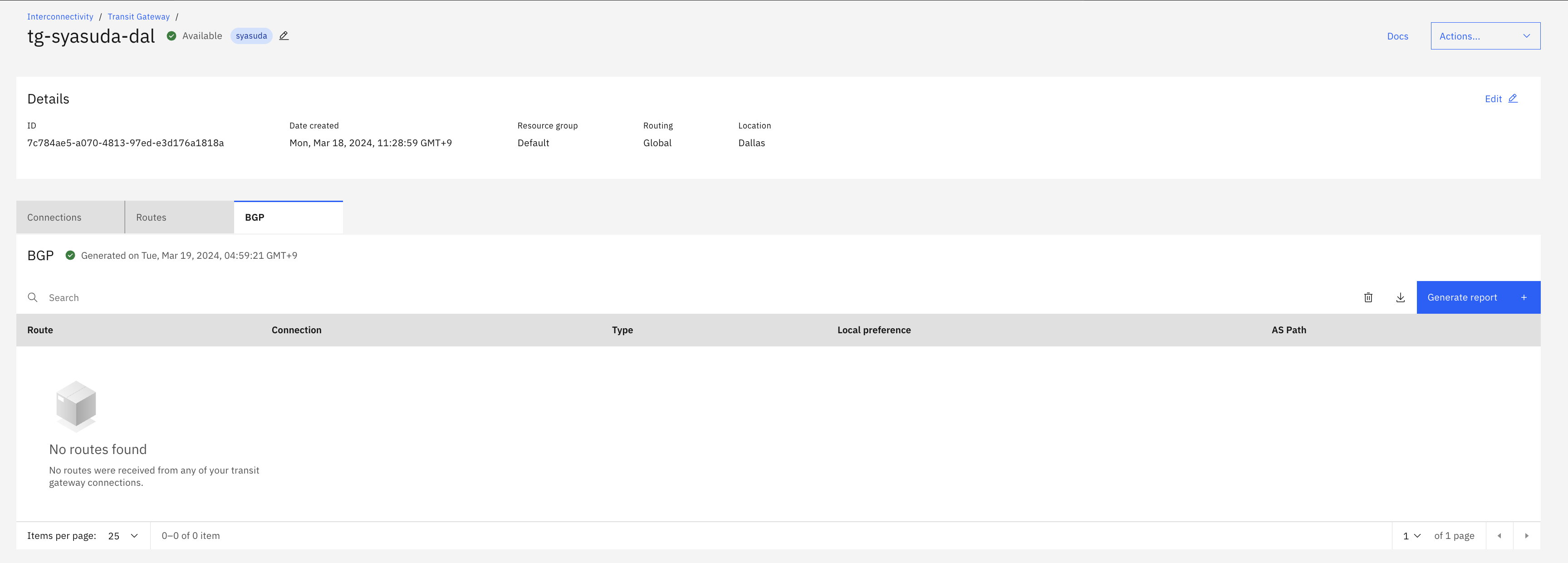
Task: Go to next page arrow
Action: 1526,536
